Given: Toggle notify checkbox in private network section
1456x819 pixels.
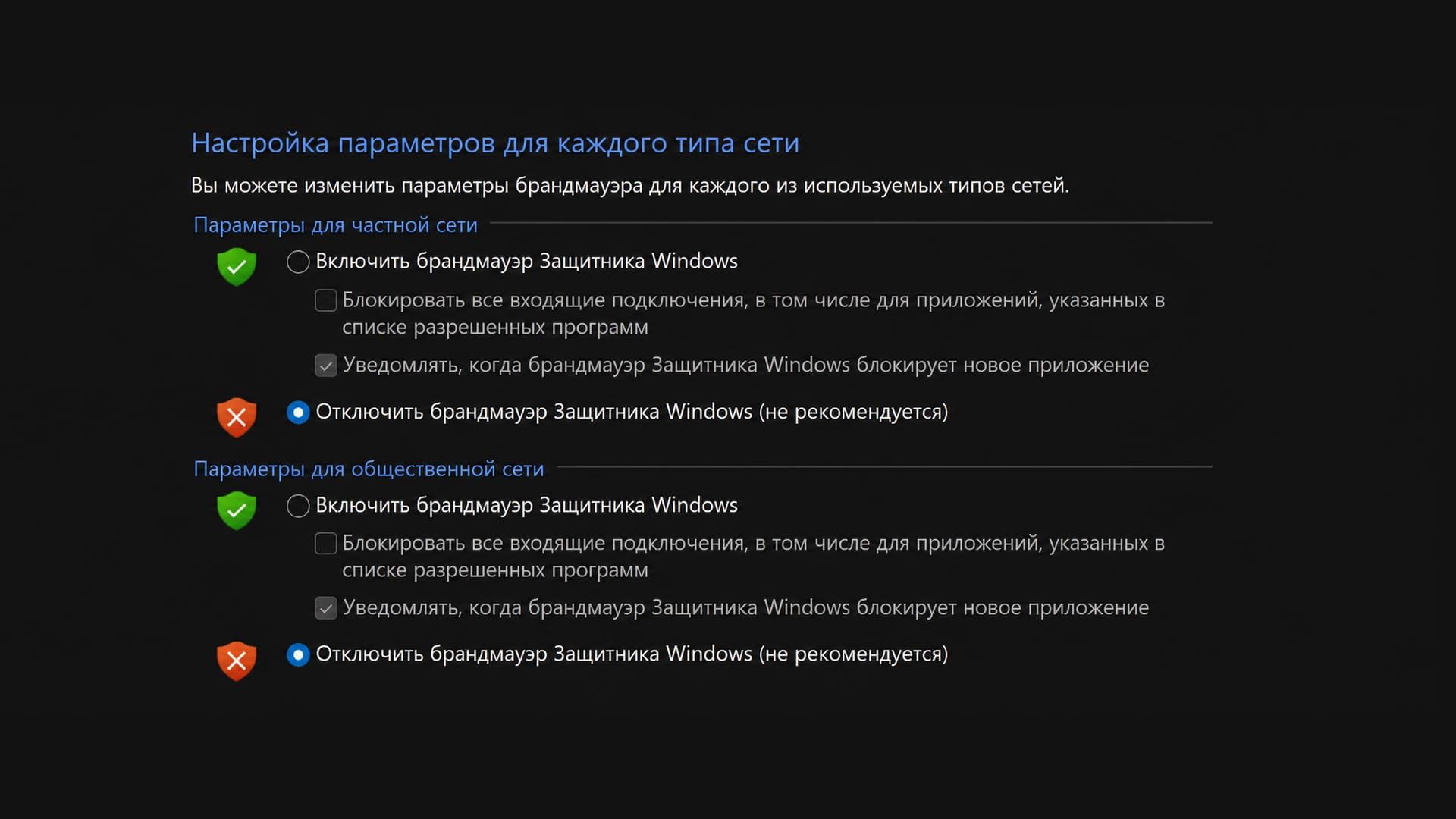Looking at the screenshot, I should point(326,366).
